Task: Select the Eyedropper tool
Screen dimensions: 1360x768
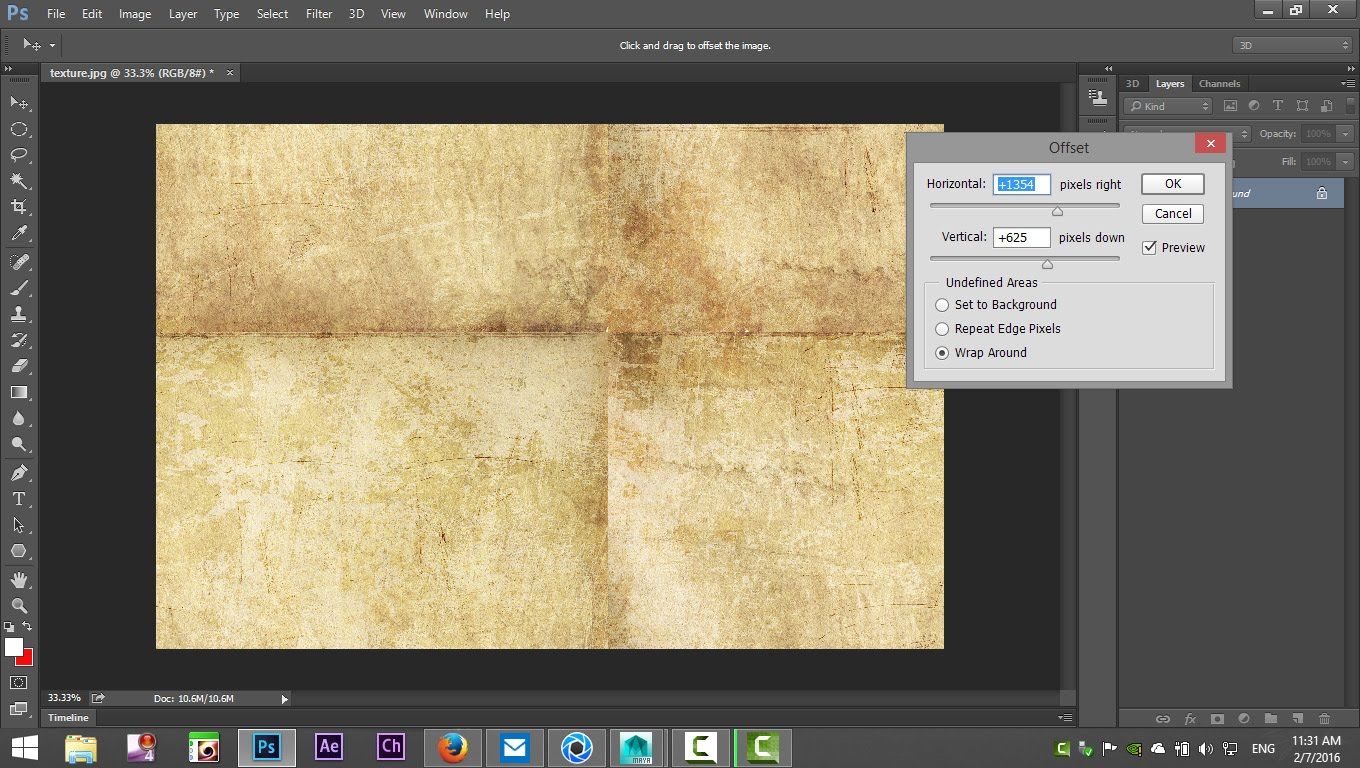Action: click(19, 234)
